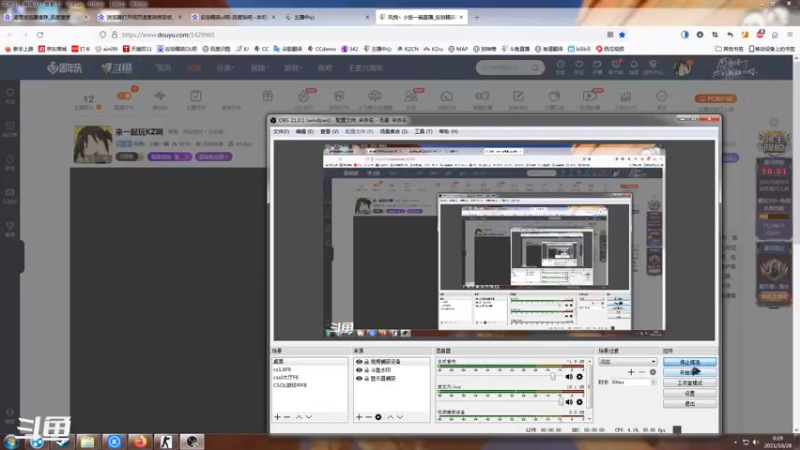Mute the first mixer channel via its speaker icon
This screenshot has width=800, height=450.
(569, 377)
